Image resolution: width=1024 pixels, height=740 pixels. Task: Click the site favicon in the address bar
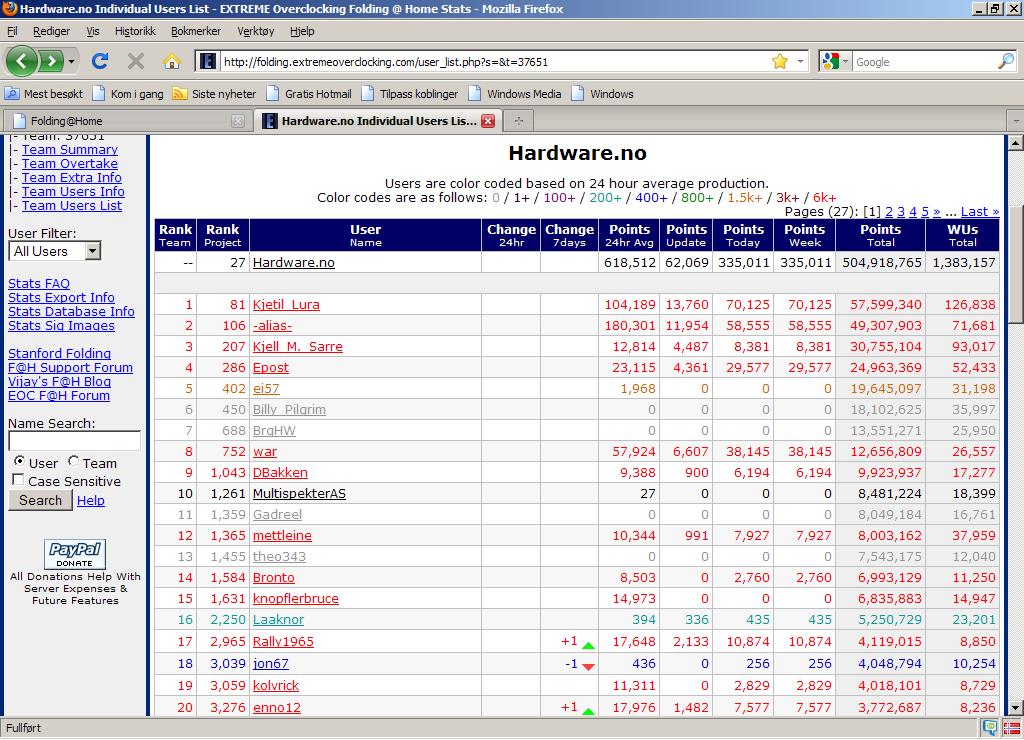(208, 61)
